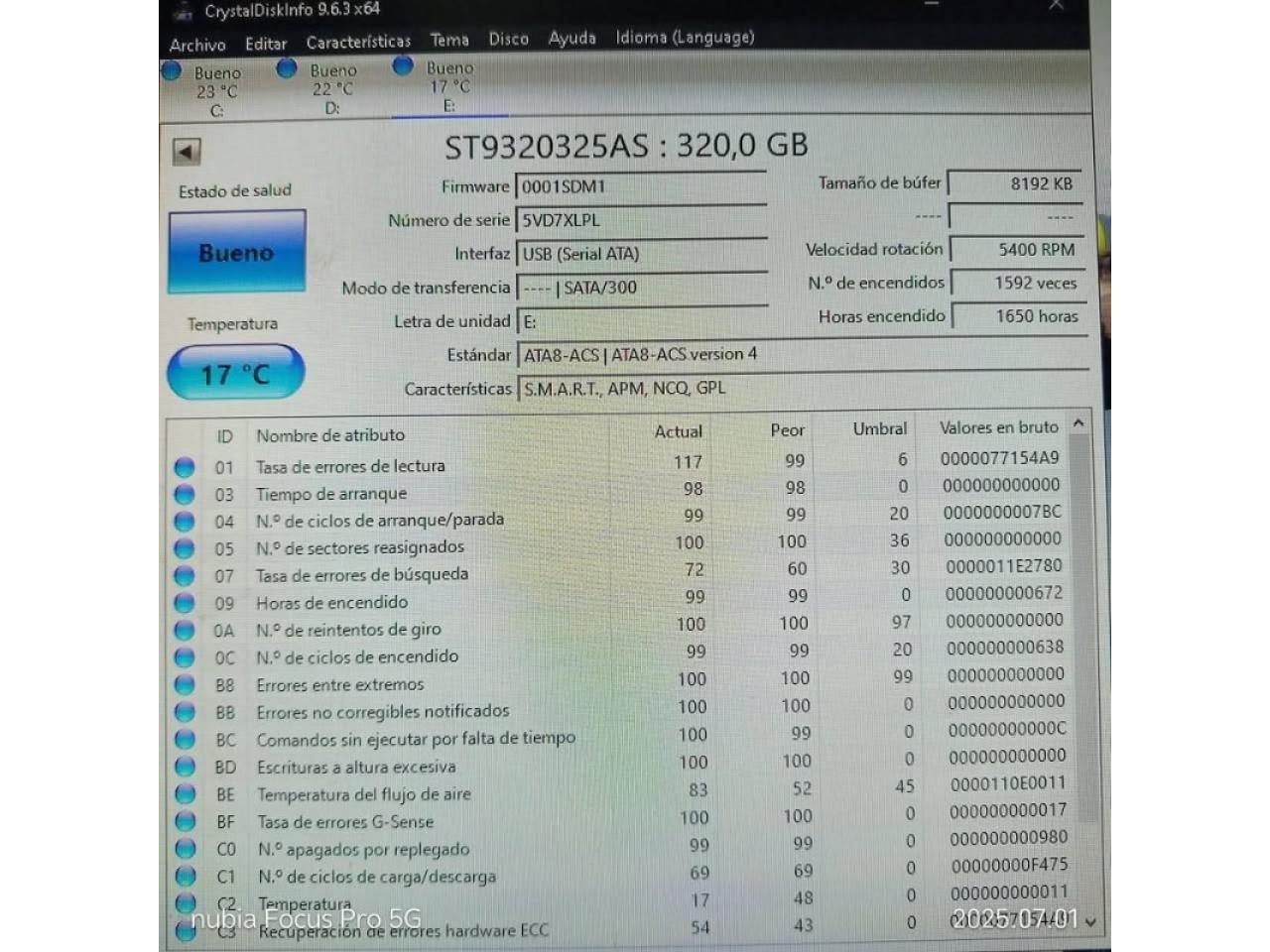Viewport: 1270px width, 952px height.
Task: Click status icon for Errores entre extremos
Action: coord(185,685)
